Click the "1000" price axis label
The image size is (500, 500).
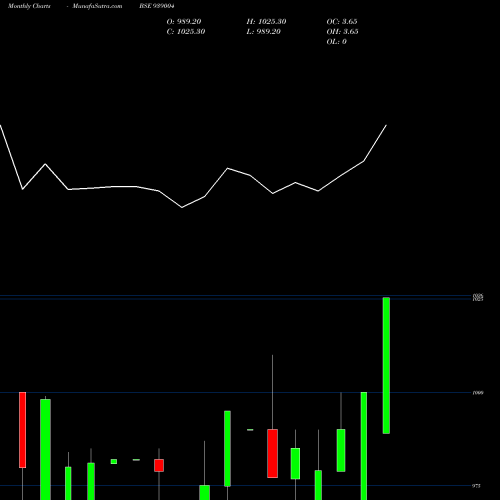[478, 393]
